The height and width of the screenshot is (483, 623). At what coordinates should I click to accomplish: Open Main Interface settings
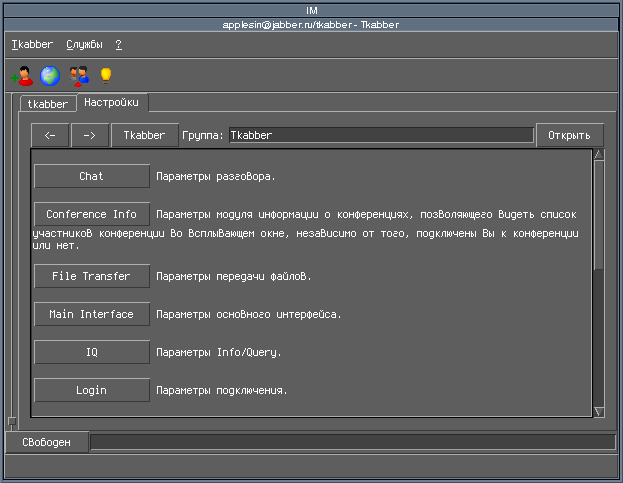click(91, 314)
